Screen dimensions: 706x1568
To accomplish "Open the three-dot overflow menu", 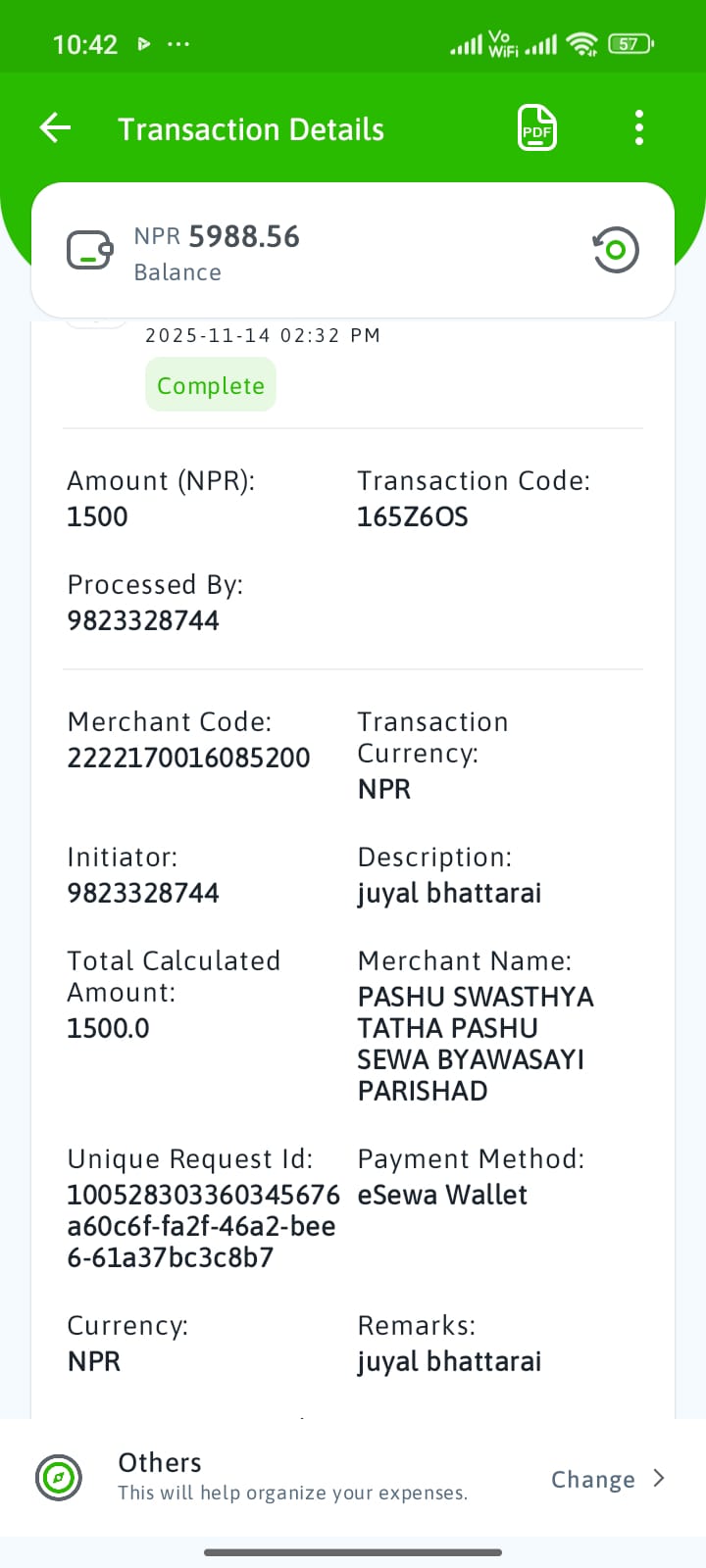I will pos(639,127).
